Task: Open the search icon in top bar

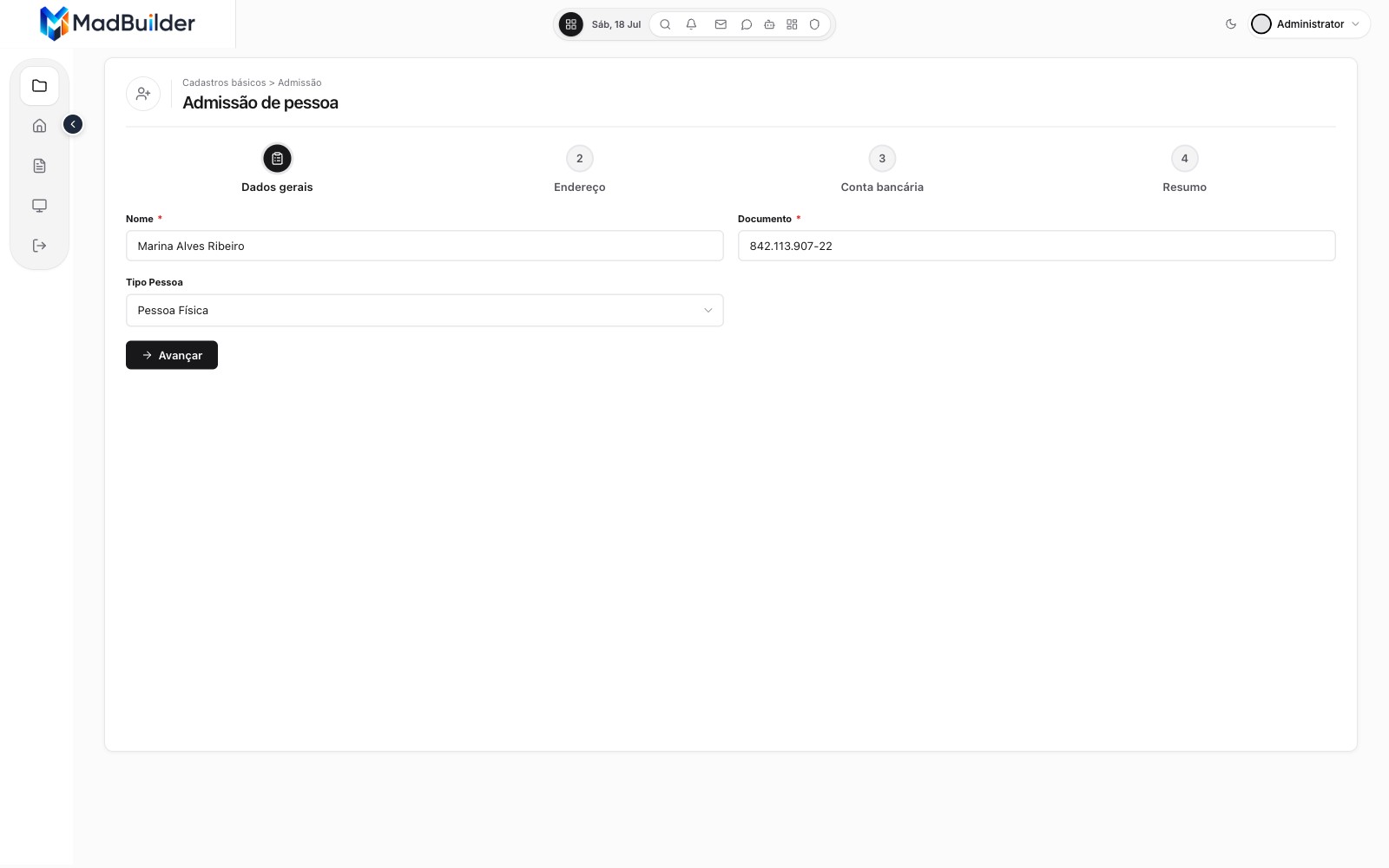Action: pyautogui.click(x=665, y=24)
